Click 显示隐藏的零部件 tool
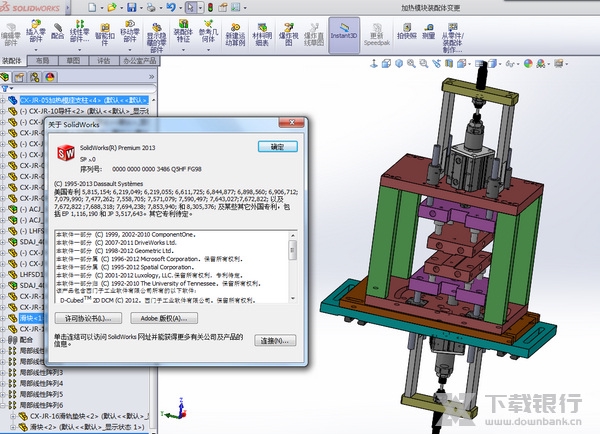Screen dimensions: 600x434 (156, 38)
